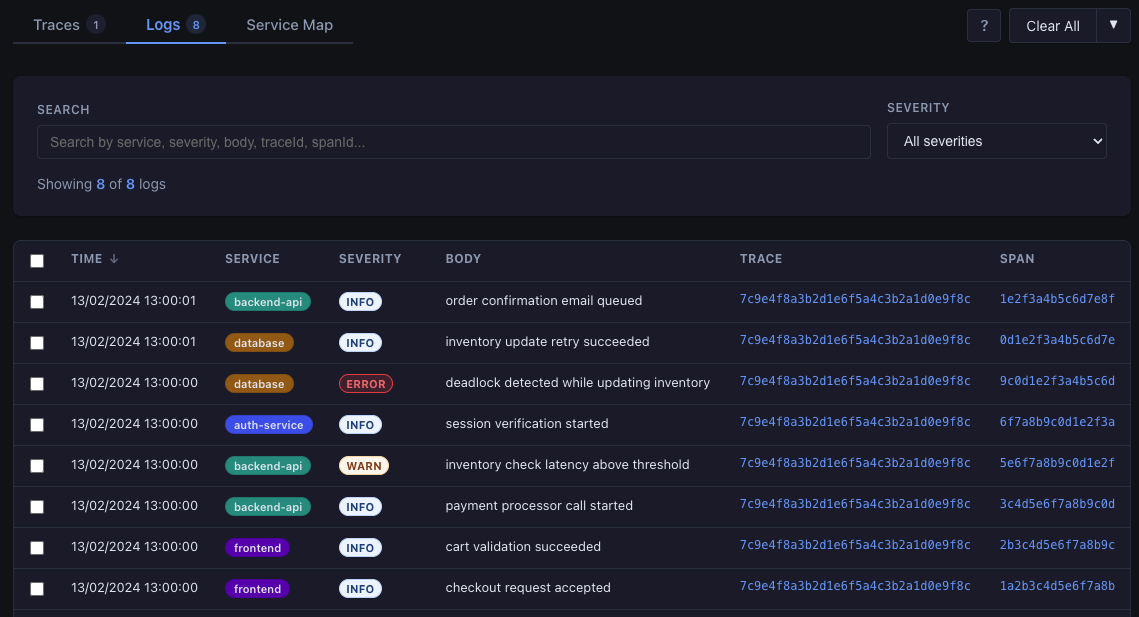This screenshot has height=617, width=1139.
Task: Click the frontend badge in checkout request row
Action: pos(257,589)
